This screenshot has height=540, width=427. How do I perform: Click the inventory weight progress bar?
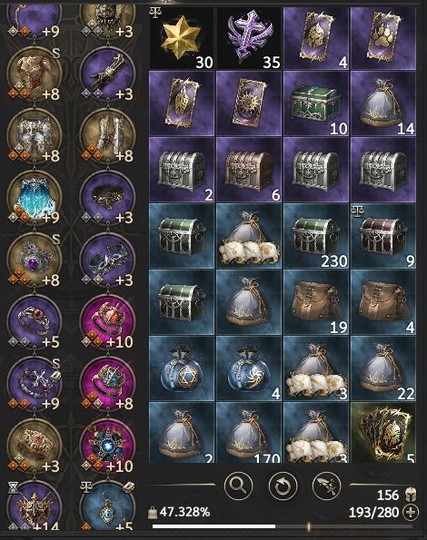click(282, 526)
